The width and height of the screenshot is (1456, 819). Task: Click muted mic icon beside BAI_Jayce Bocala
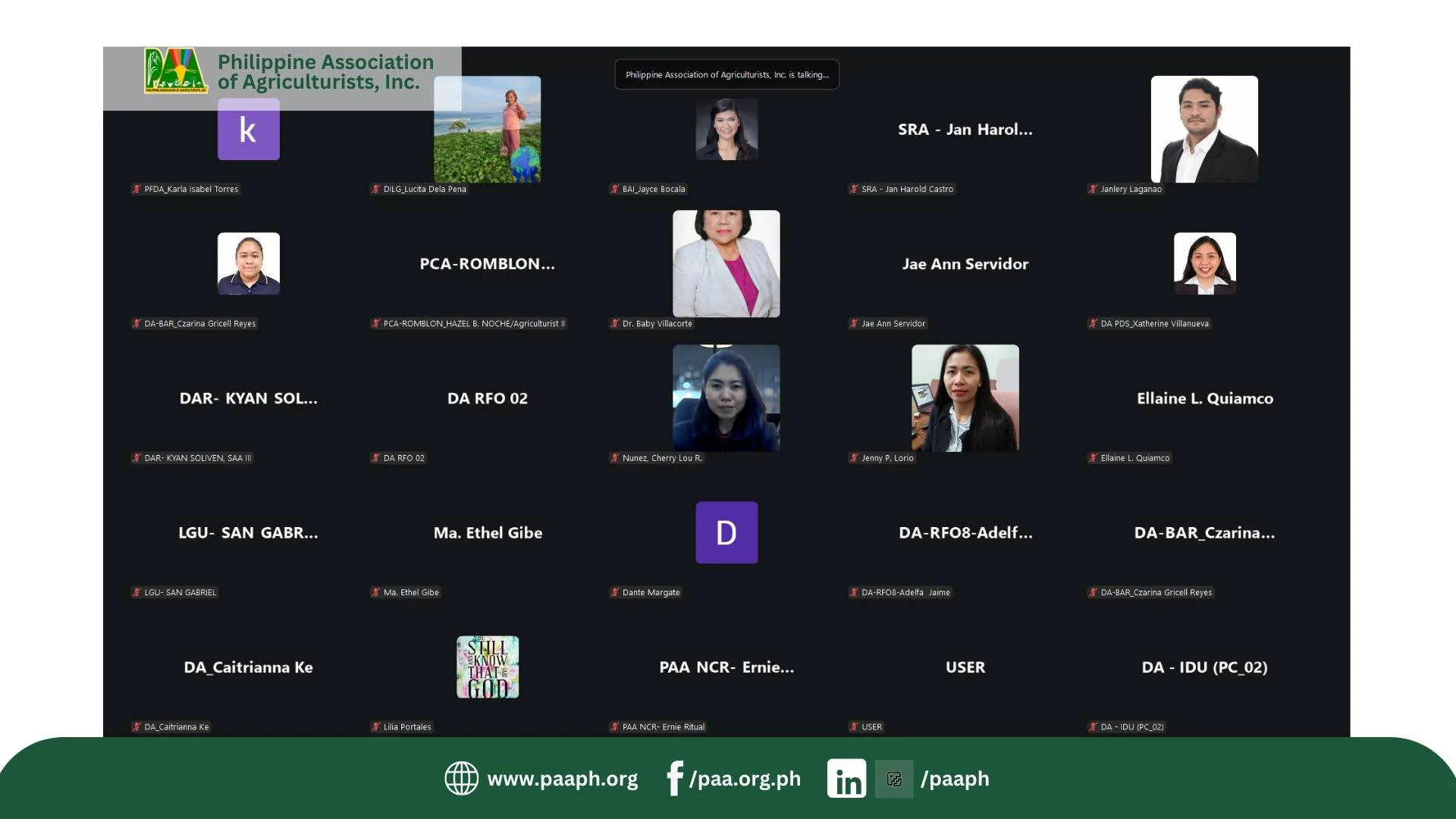[x=615, y=189]
